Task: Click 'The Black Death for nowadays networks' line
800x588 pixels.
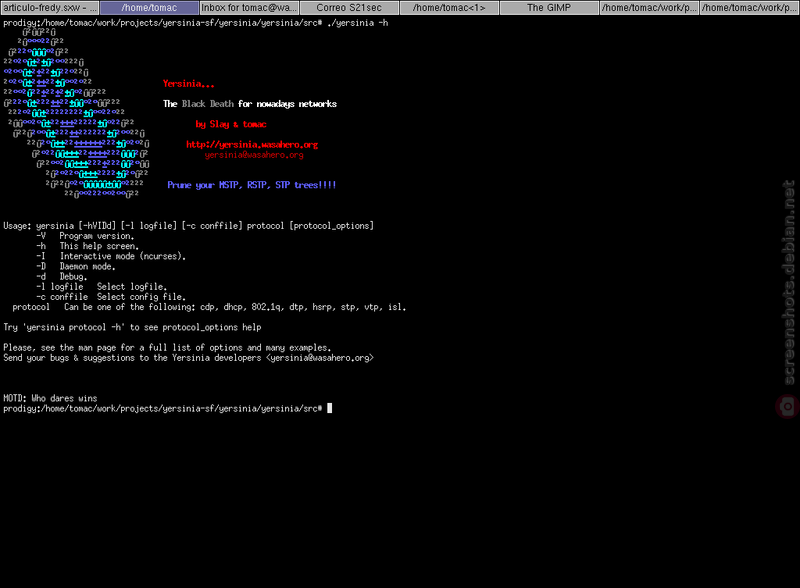Action: point(249,104)
